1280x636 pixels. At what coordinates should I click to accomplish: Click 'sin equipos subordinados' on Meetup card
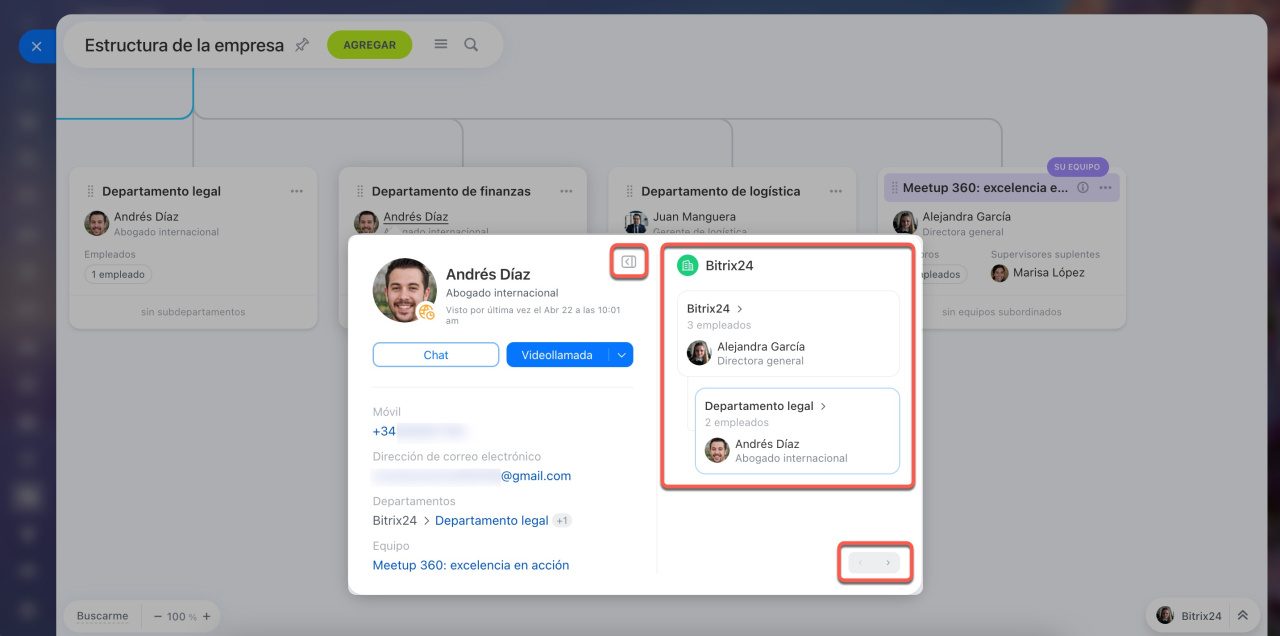[x=1002, y=312]
